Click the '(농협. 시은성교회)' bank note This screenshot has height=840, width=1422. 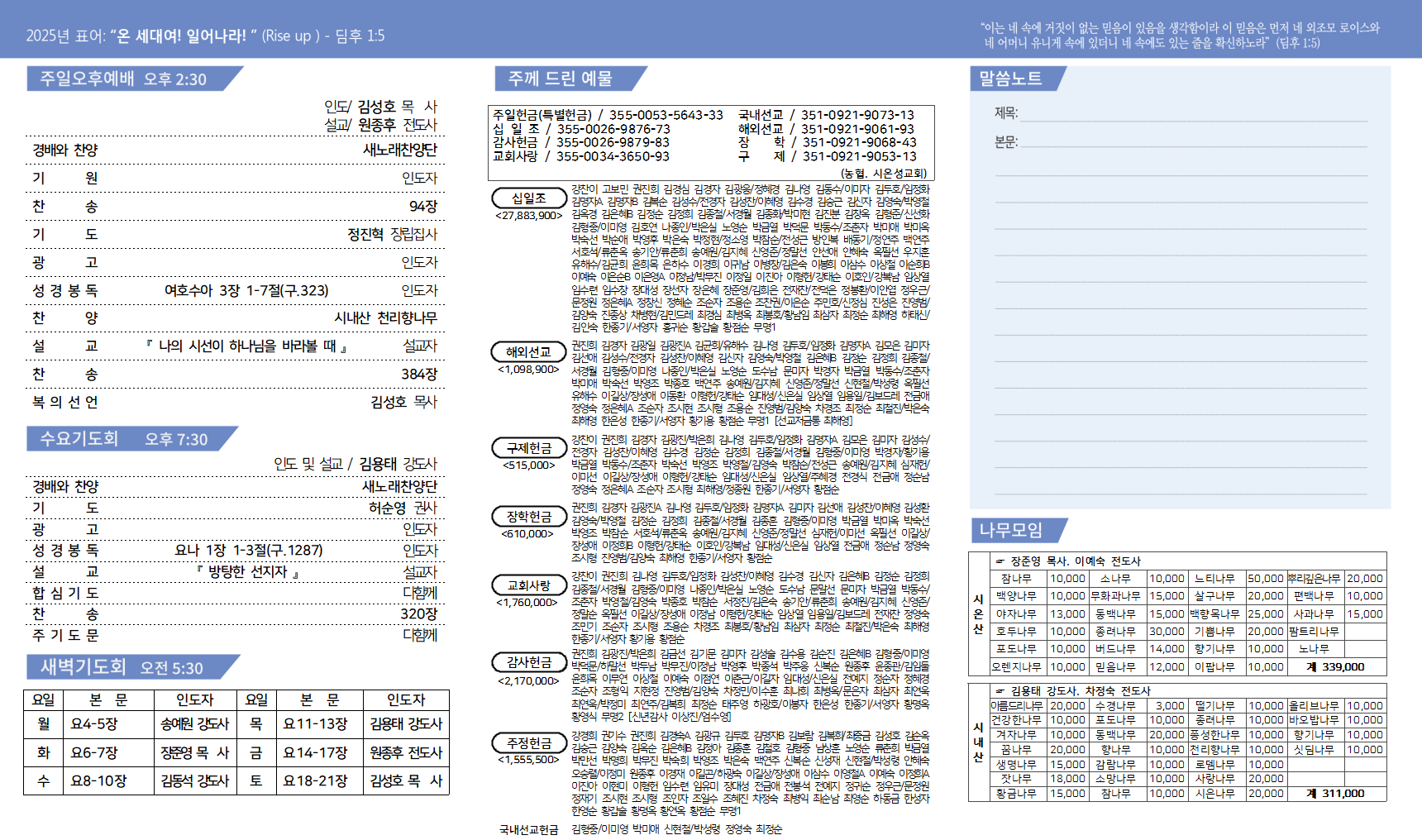pyautogui.click(x=884, y=174)
